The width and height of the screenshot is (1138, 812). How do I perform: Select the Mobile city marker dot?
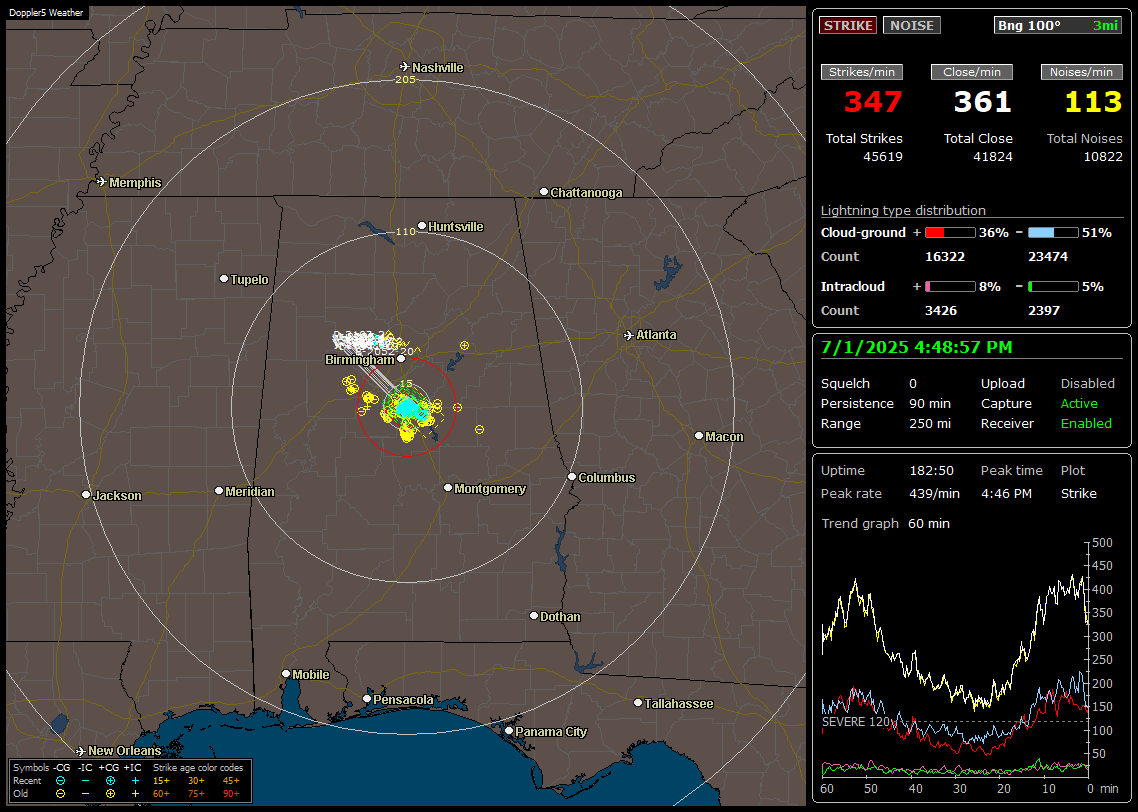coord(286,673)
